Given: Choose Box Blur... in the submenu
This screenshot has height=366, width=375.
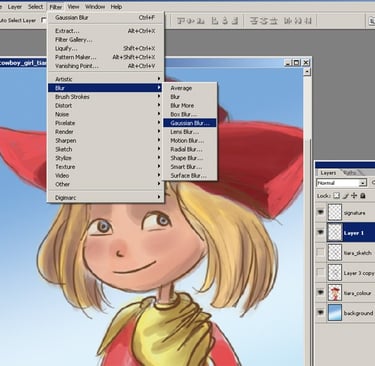Looking at the screenshot, I should tap(190, 114).
